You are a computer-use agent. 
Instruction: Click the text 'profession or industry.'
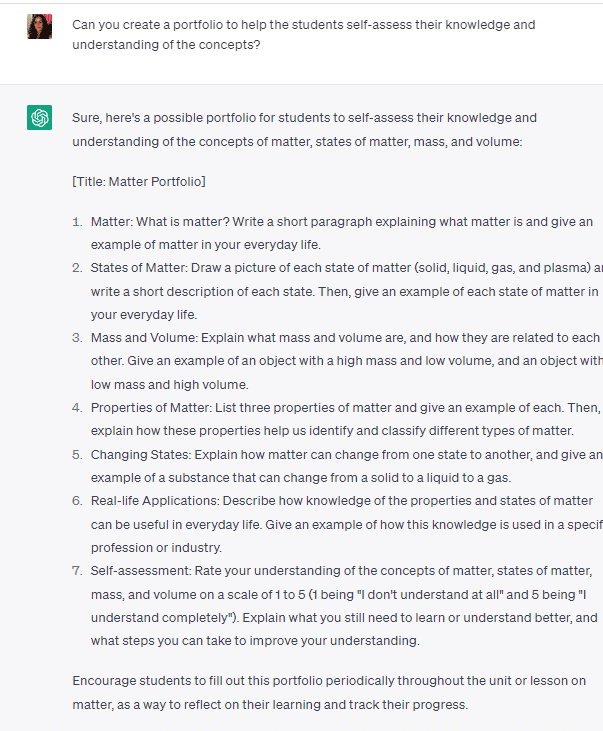coord(156,547)
